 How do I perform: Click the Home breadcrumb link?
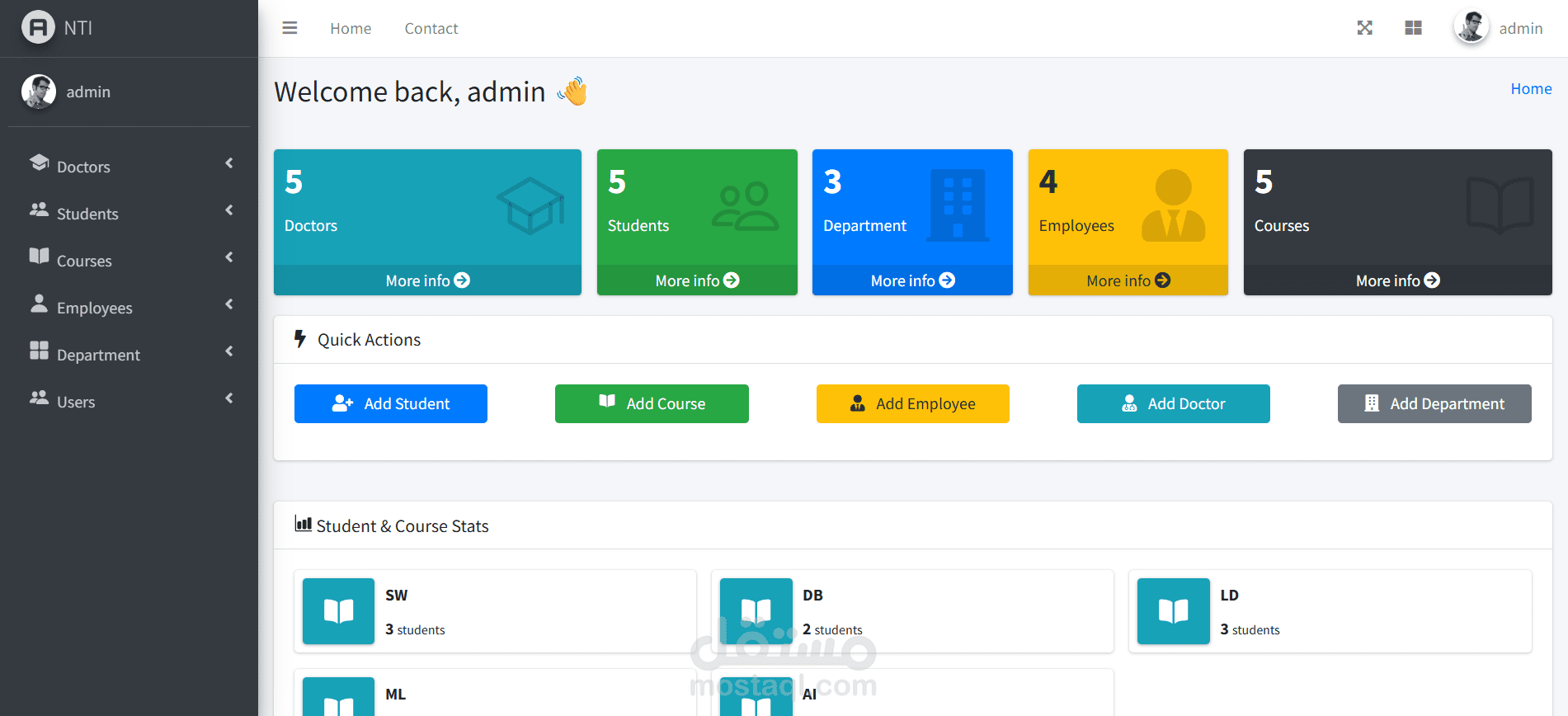point(1531,88)
